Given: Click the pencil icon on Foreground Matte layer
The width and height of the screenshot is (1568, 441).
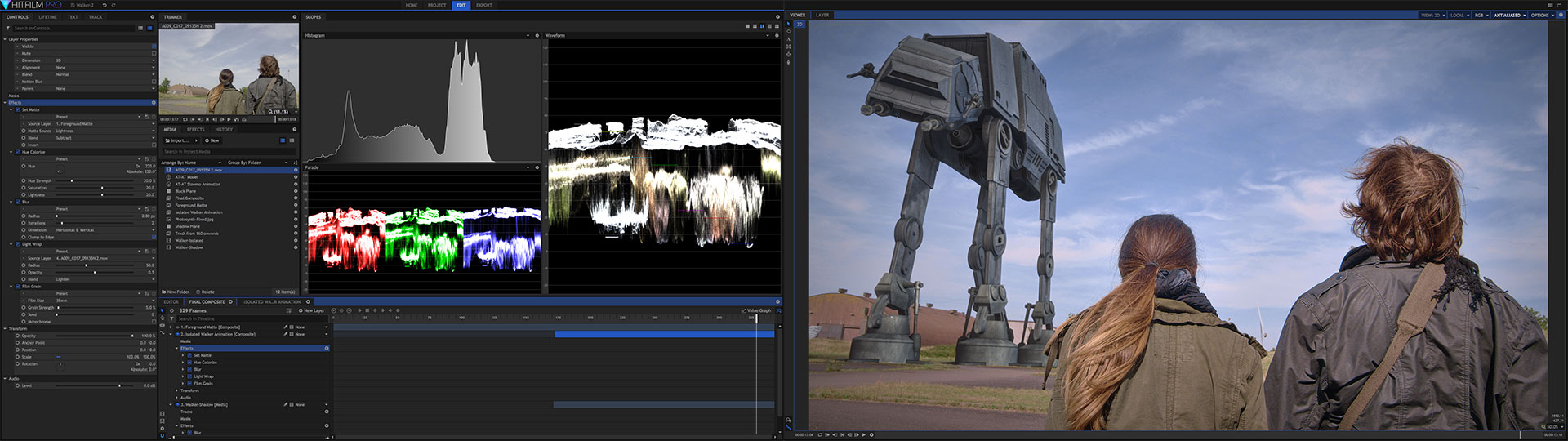Looking at the screenshot, I should (286, 327).
